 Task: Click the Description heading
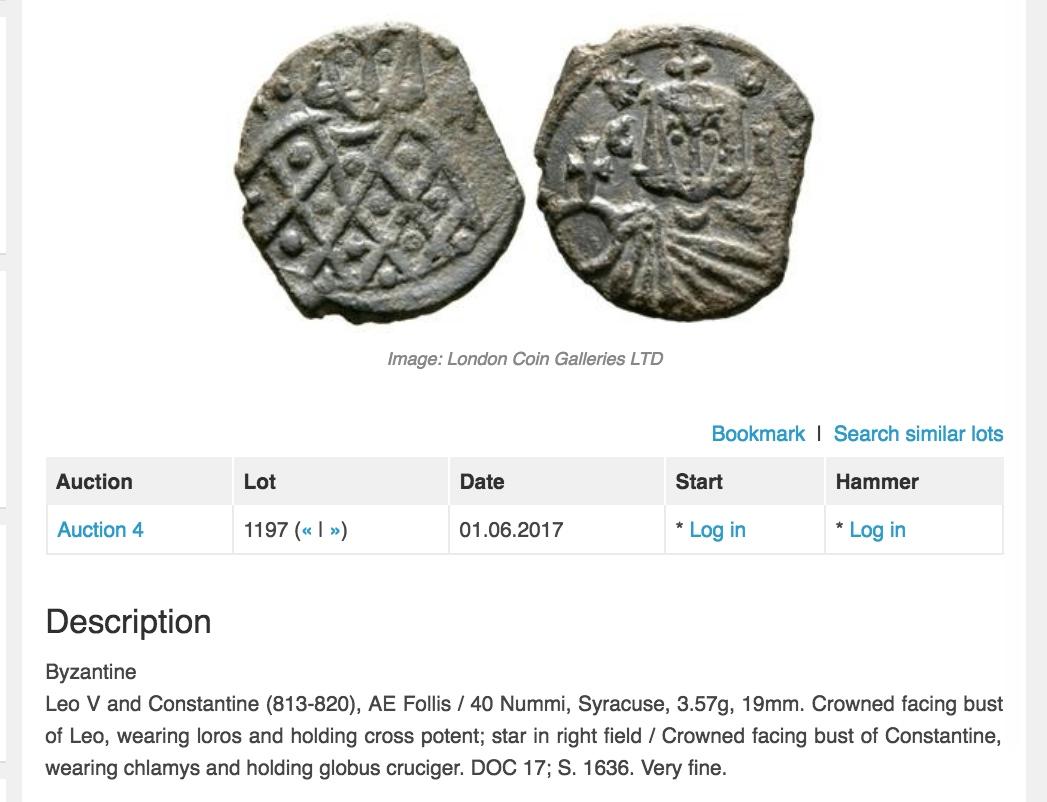(x=128, y=622)
